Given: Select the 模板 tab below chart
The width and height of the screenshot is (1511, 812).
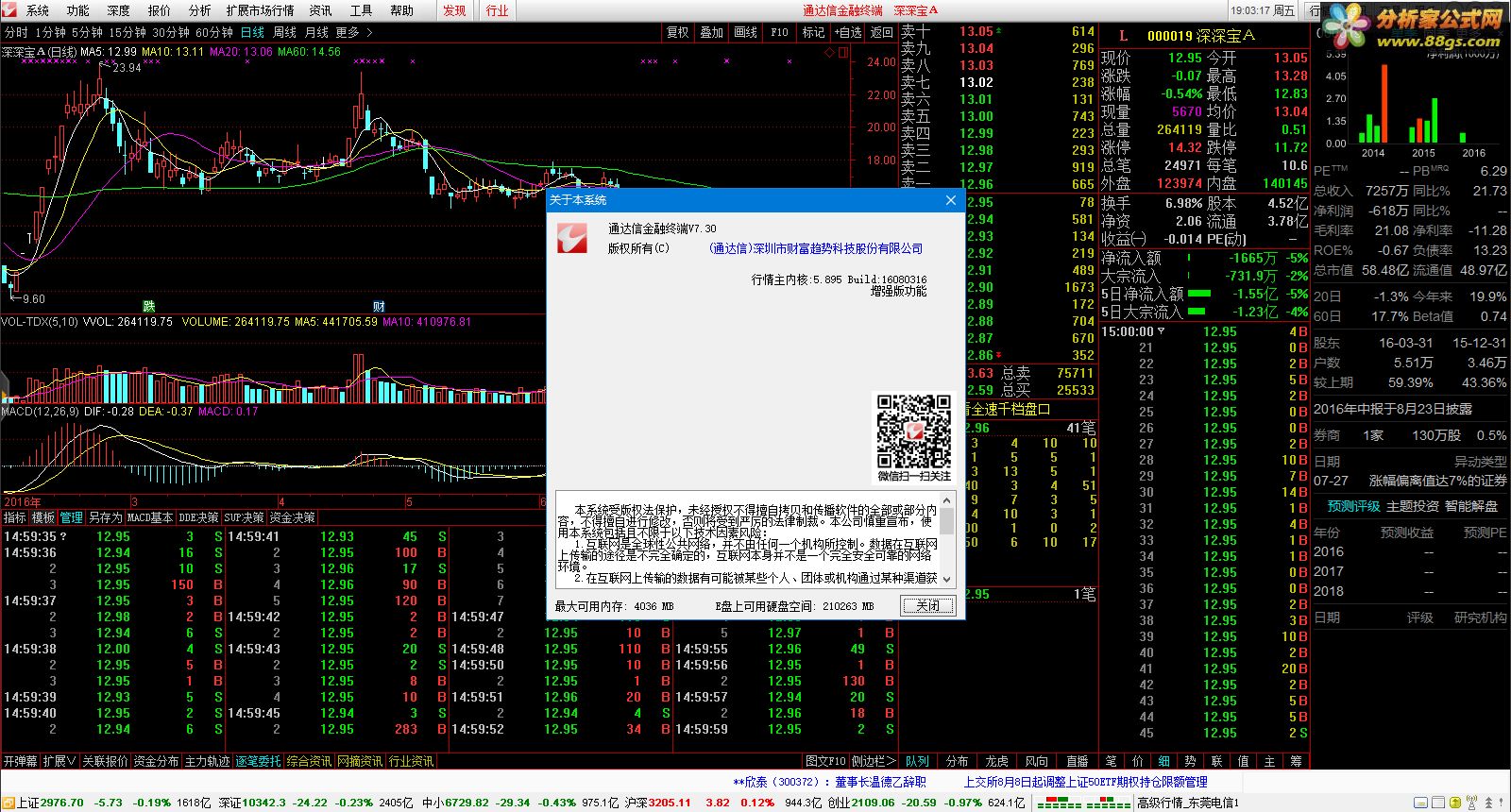Looking at the screenshot, I should 43,517.
